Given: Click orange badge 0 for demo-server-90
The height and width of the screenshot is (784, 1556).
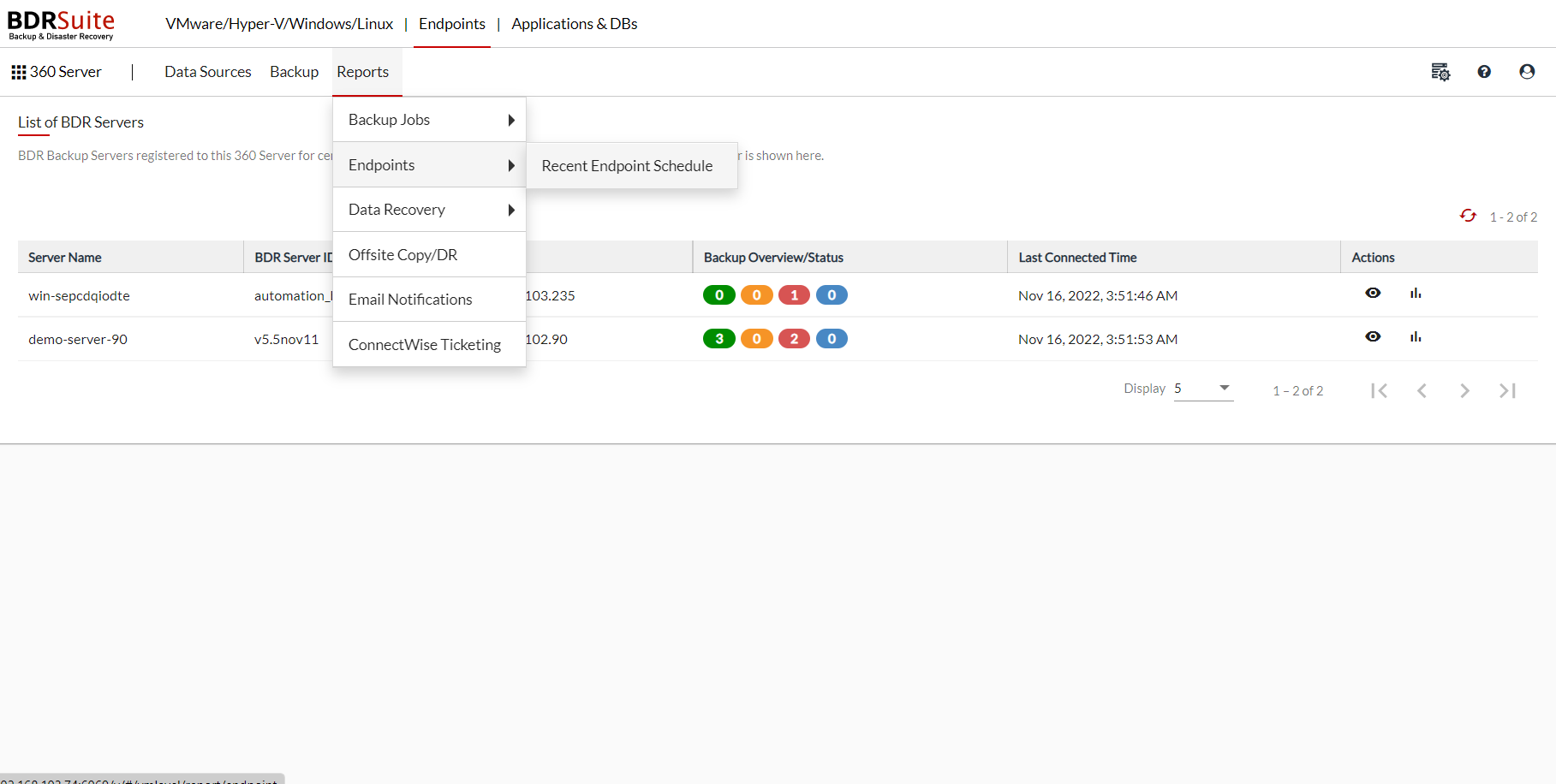Looking at the screenshot, I should 757,339.
